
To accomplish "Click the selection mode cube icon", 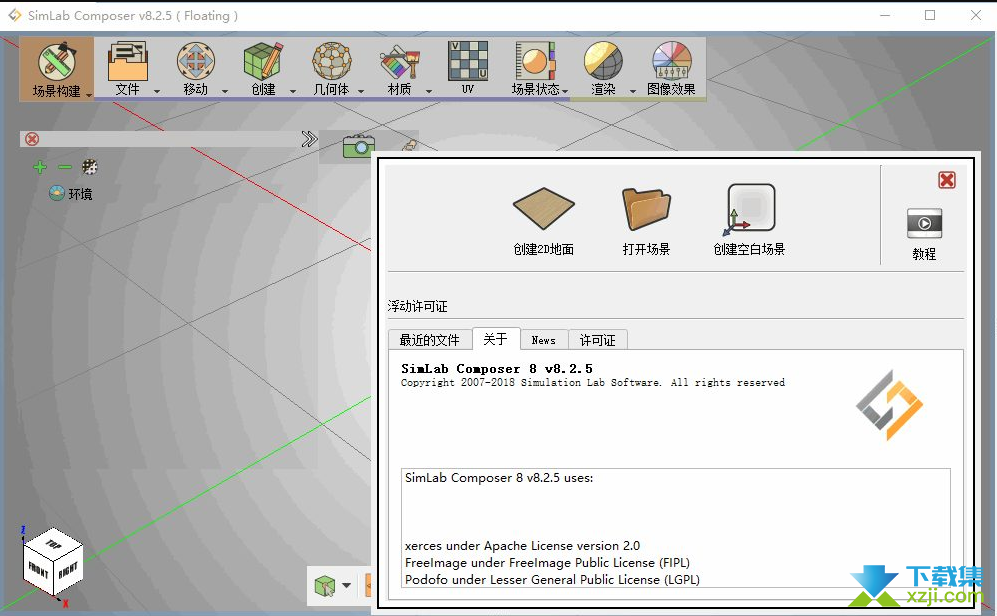I will tap(324, 585).
